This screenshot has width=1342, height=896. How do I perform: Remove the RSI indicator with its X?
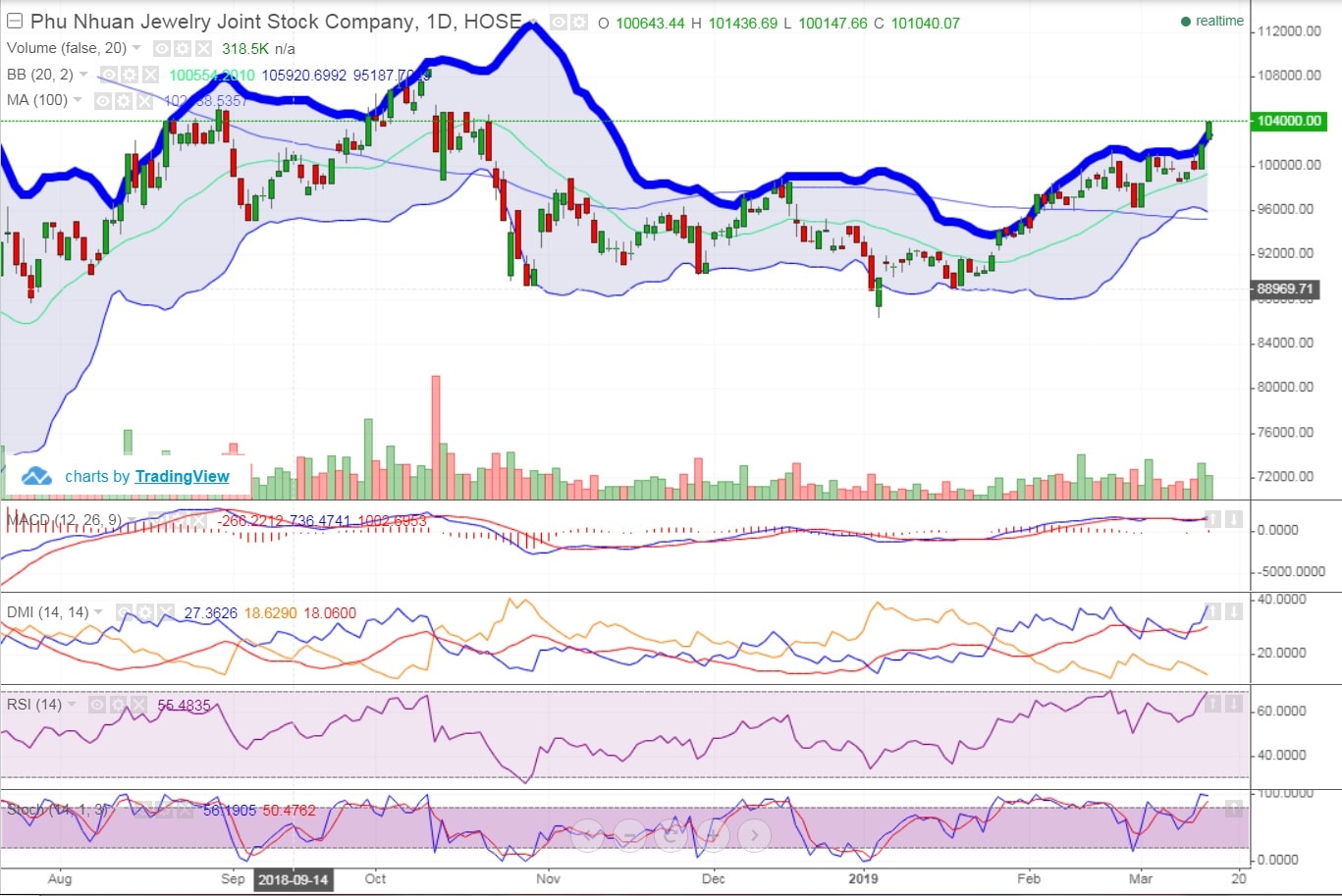click(x=138, y=706)
